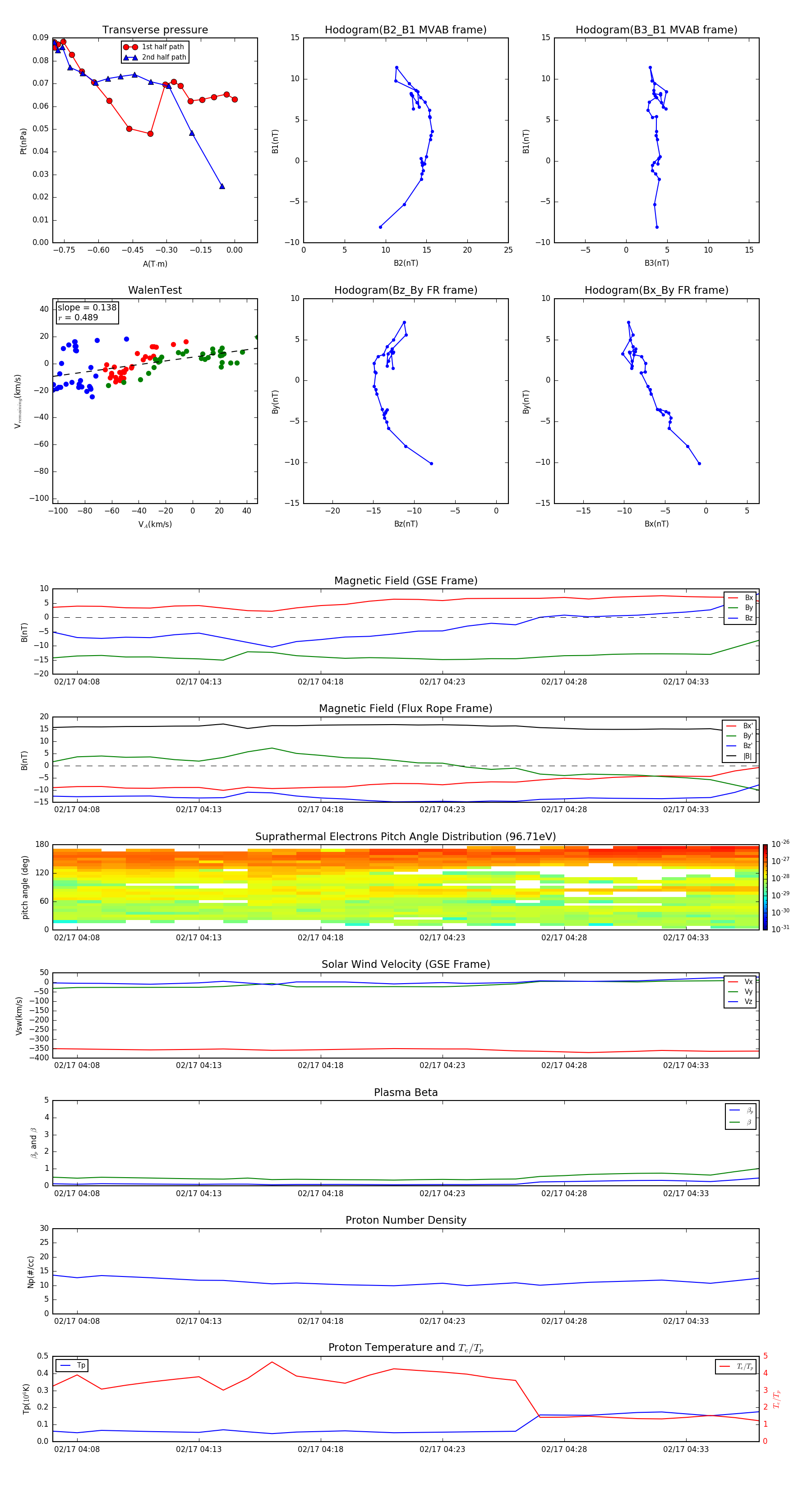Screen dimensions: 812x1489
Task: Click the 'V_A(km/s)' x-axis label
Action: click(155, 524)
